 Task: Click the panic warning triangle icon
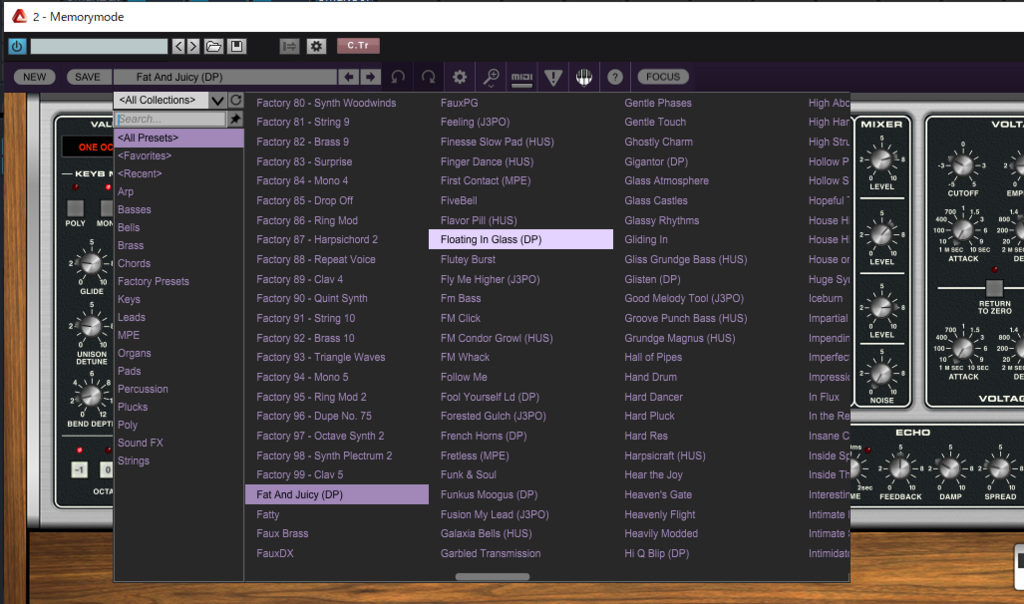(553, 78)
